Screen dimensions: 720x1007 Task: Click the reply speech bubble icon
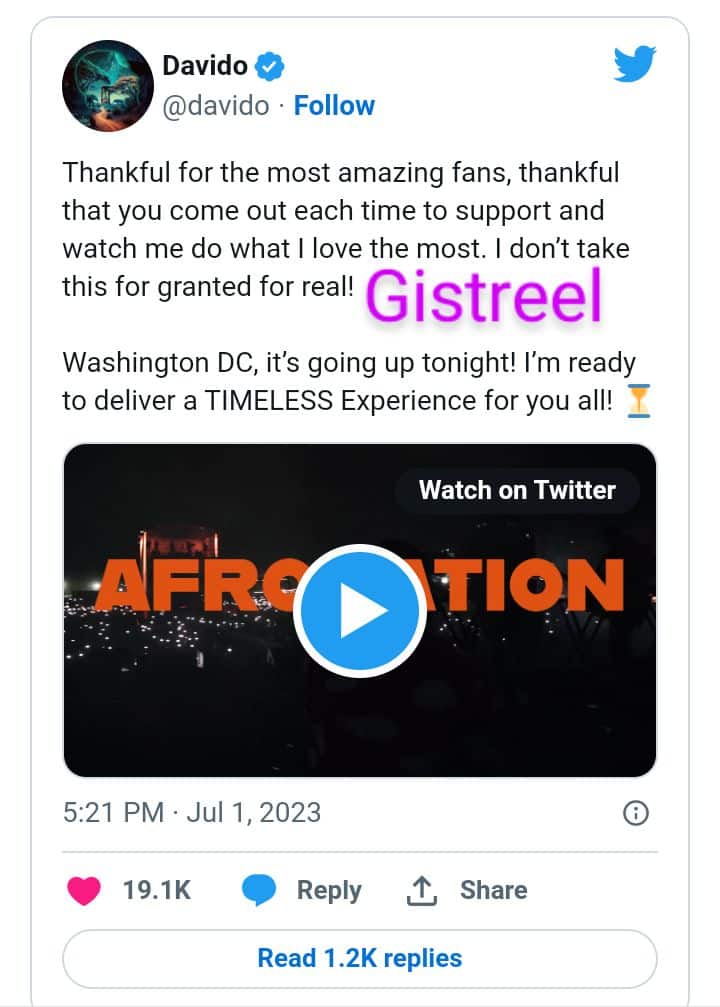coord(260,890)
